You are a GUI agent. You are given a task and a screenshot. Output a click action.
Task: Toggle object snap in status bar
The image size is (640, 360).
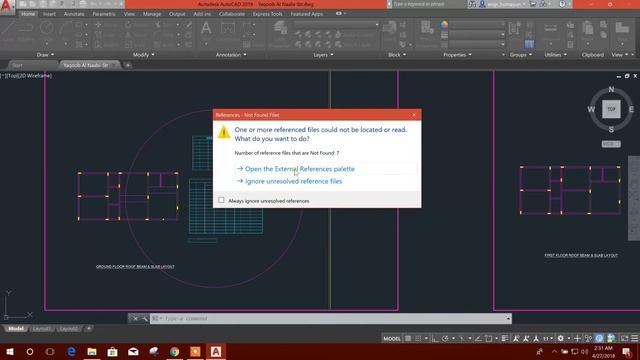tap(489, 338)
